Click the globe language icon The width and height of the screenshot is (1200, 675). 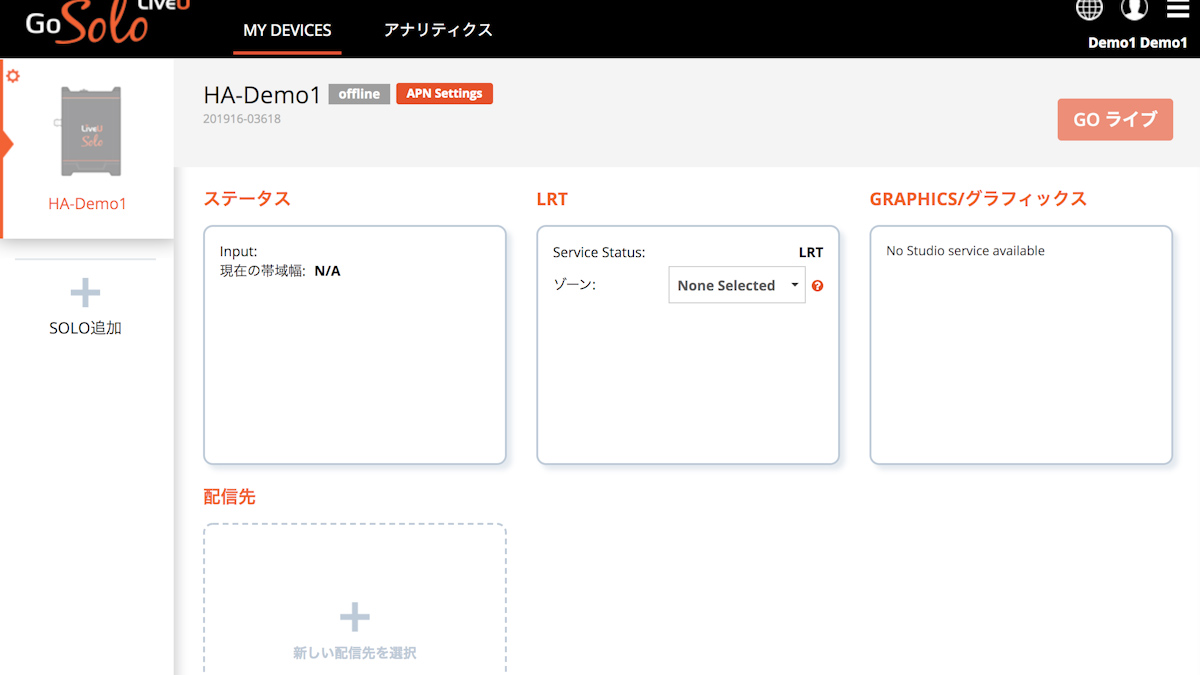pyautogui.click(x=1089, y=9)
